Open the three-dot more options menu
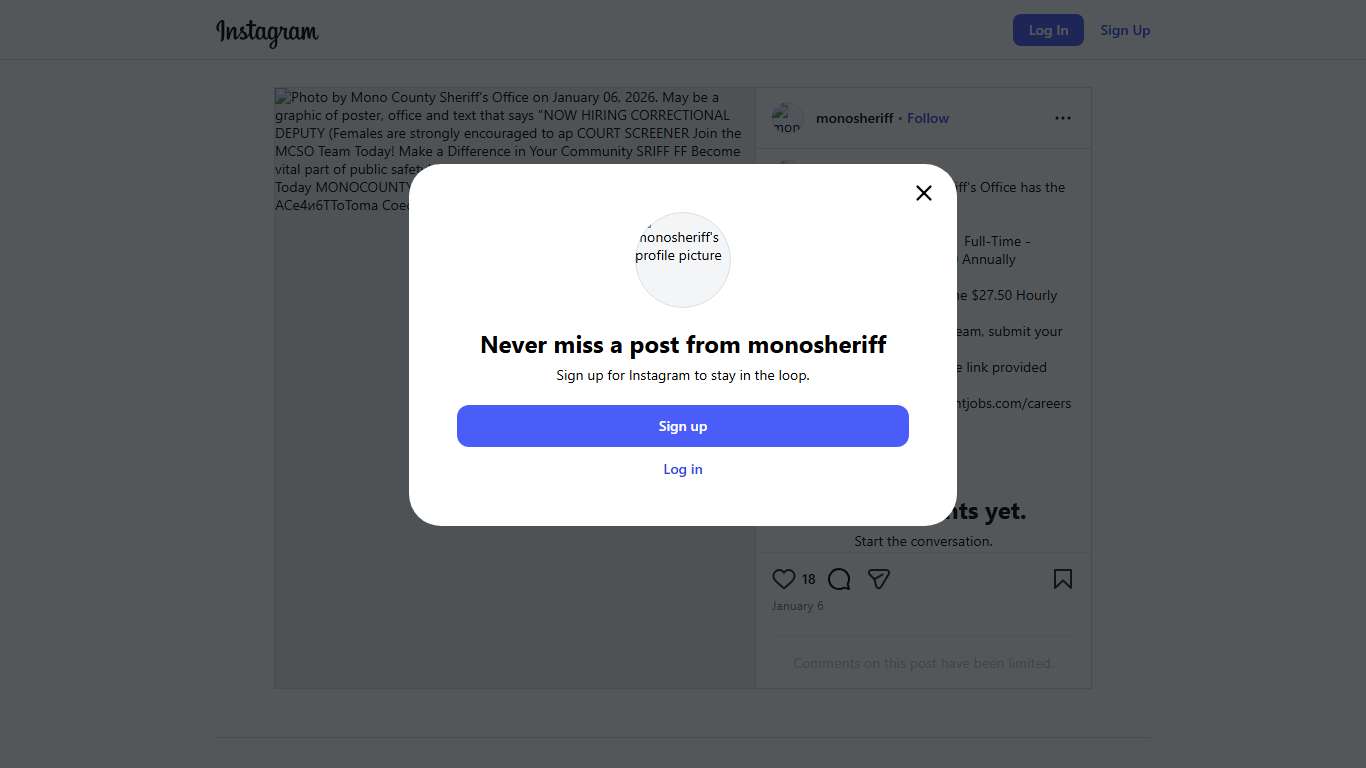The width and height of the screenshot is (1366, 768). coord(1062,118)
